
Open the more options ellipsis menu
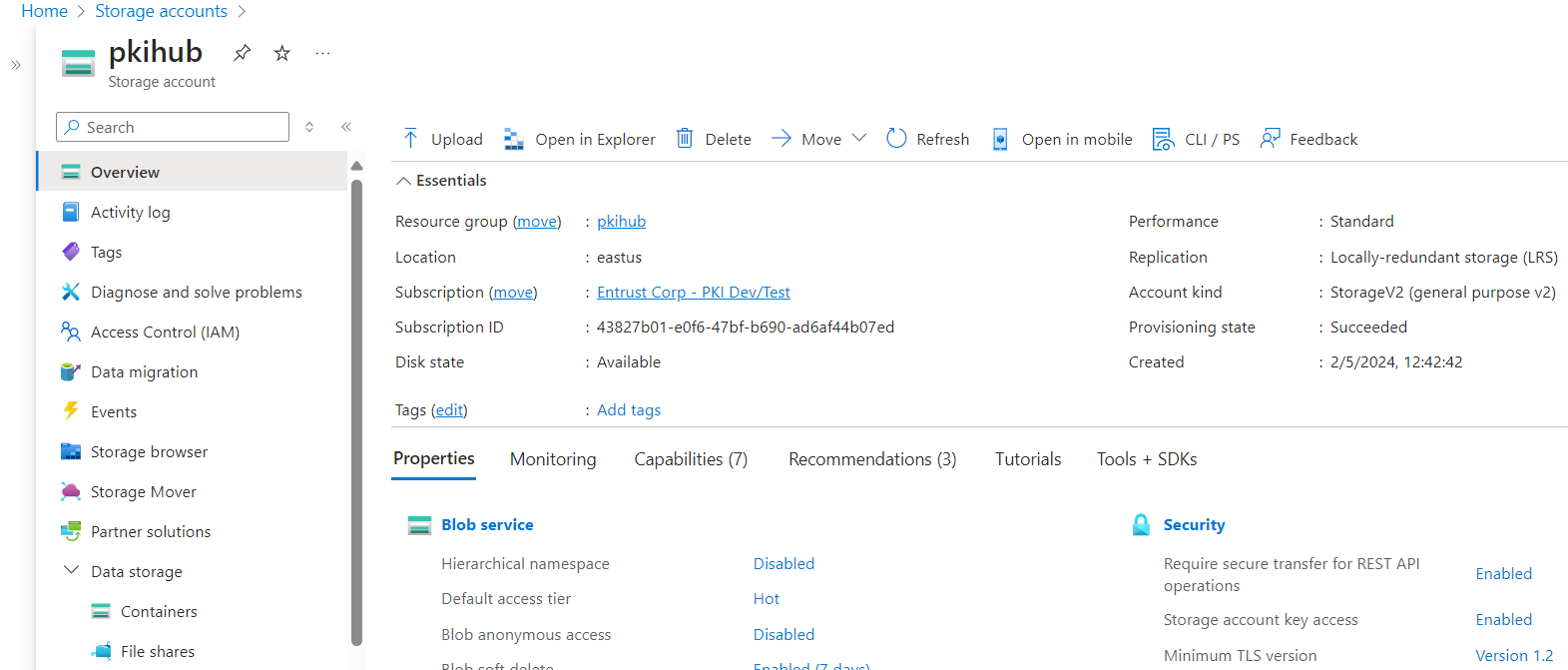322,53
